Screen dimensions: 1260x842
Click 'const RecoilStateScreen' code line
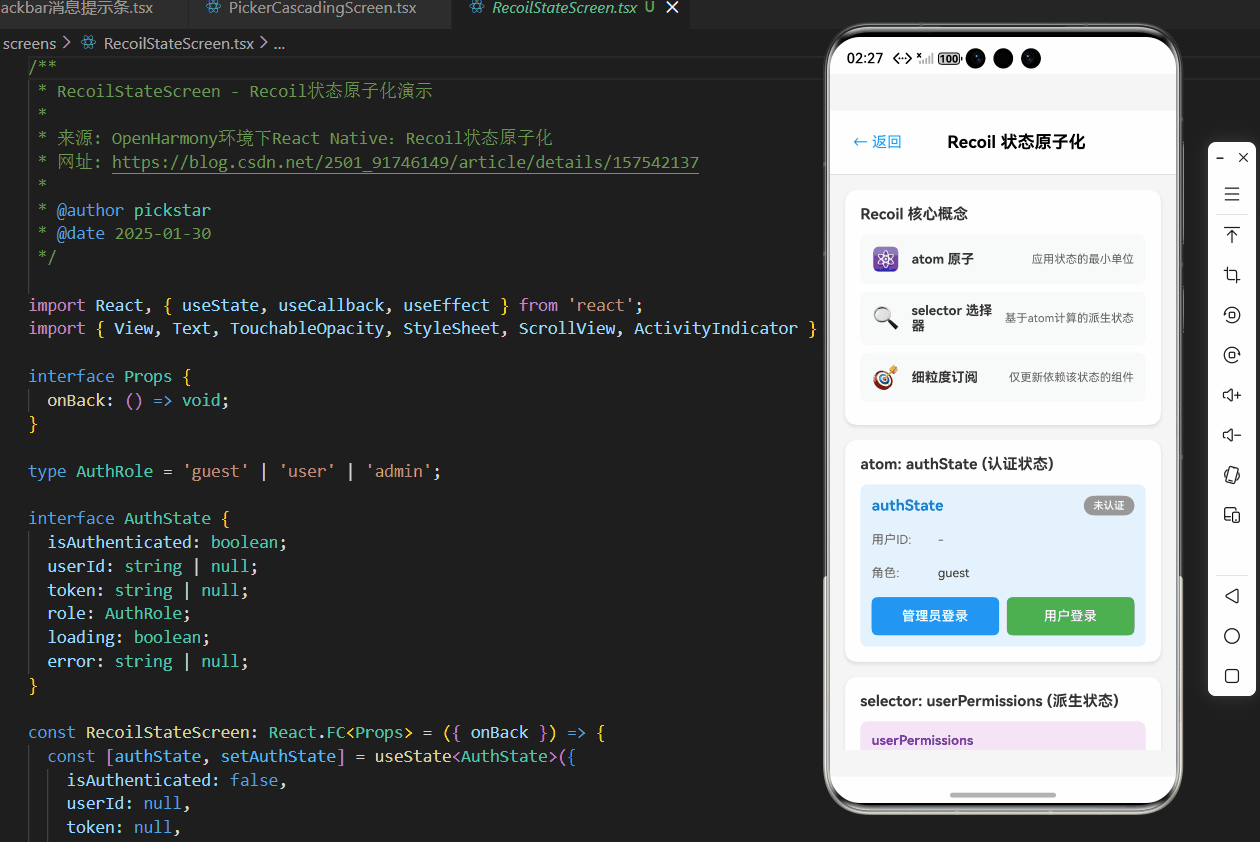point(316,732)
